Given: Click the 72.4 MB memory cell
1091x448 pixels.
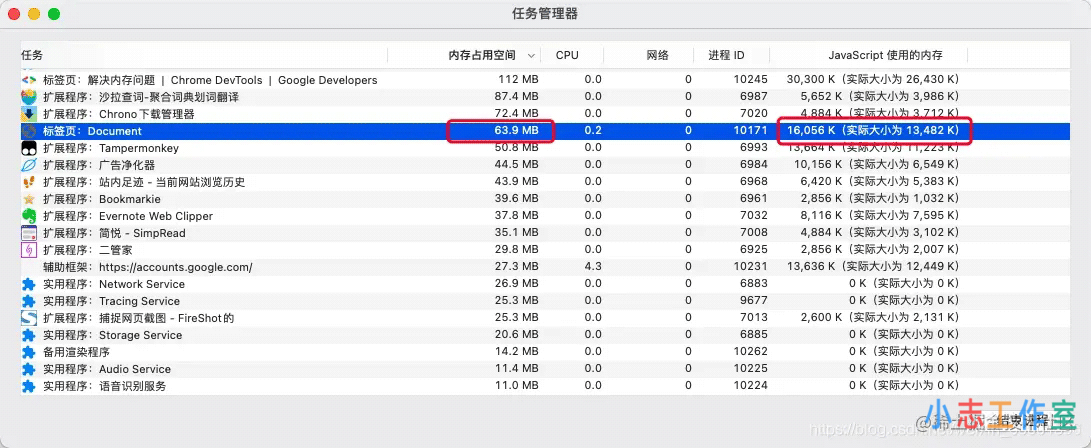Looking at the screenshot, I should [515, 114].
